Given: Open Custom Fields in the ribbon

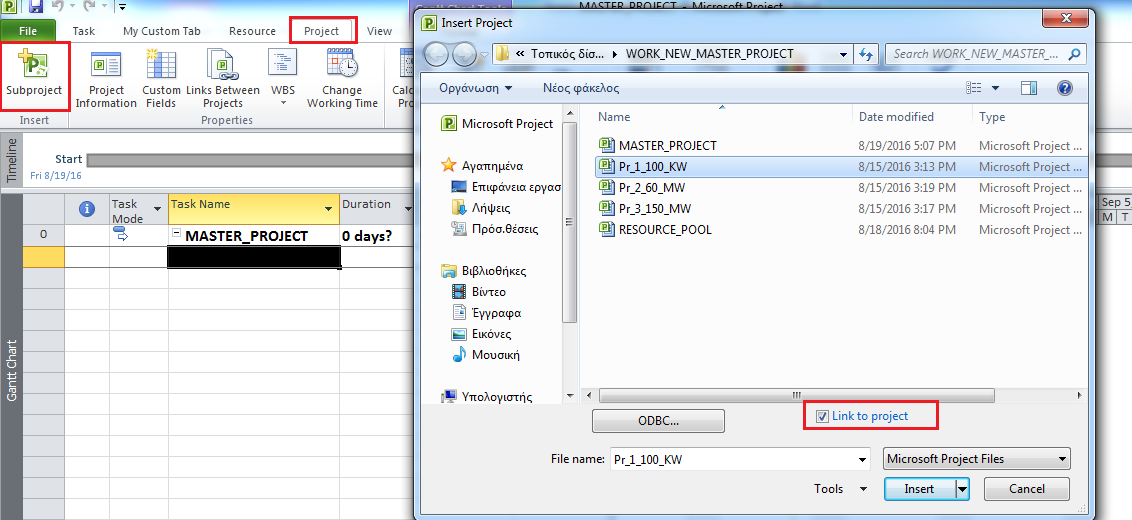Looking at the screenshot, I should pos(161,79).
